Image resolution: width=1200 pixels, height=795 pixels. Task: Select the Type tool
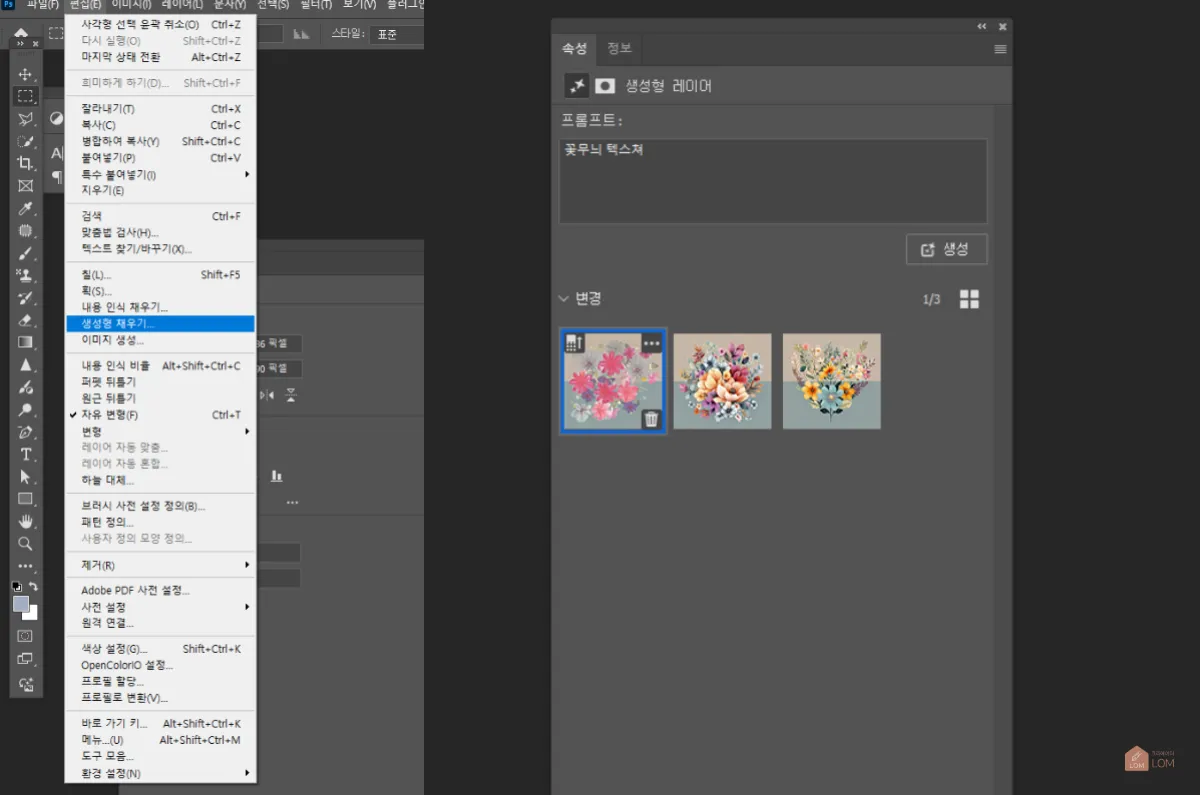pyautogui.click(x=26, y=454)
